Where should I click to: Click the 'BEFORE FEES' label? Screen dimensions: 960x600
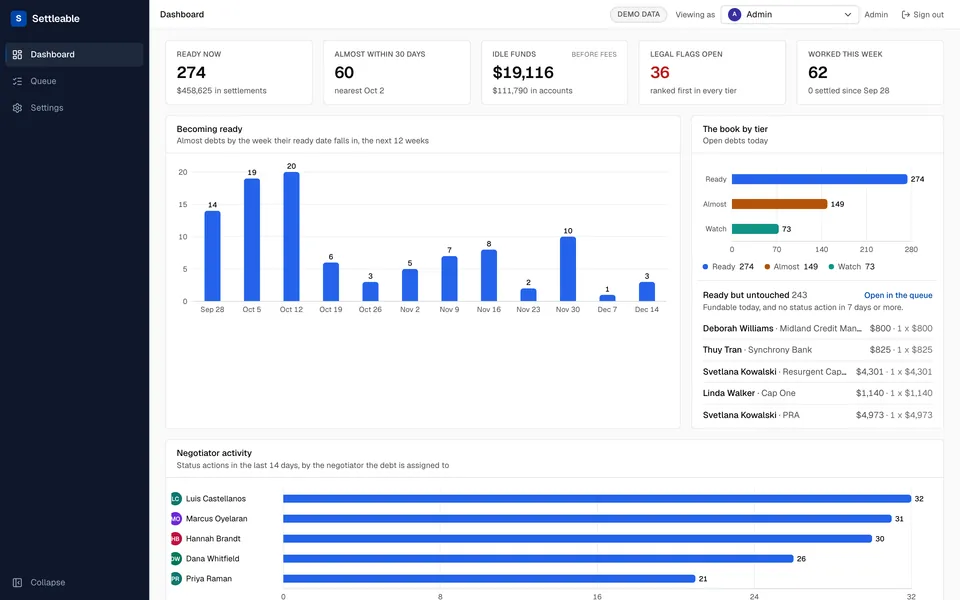click(x=594, y=54)
